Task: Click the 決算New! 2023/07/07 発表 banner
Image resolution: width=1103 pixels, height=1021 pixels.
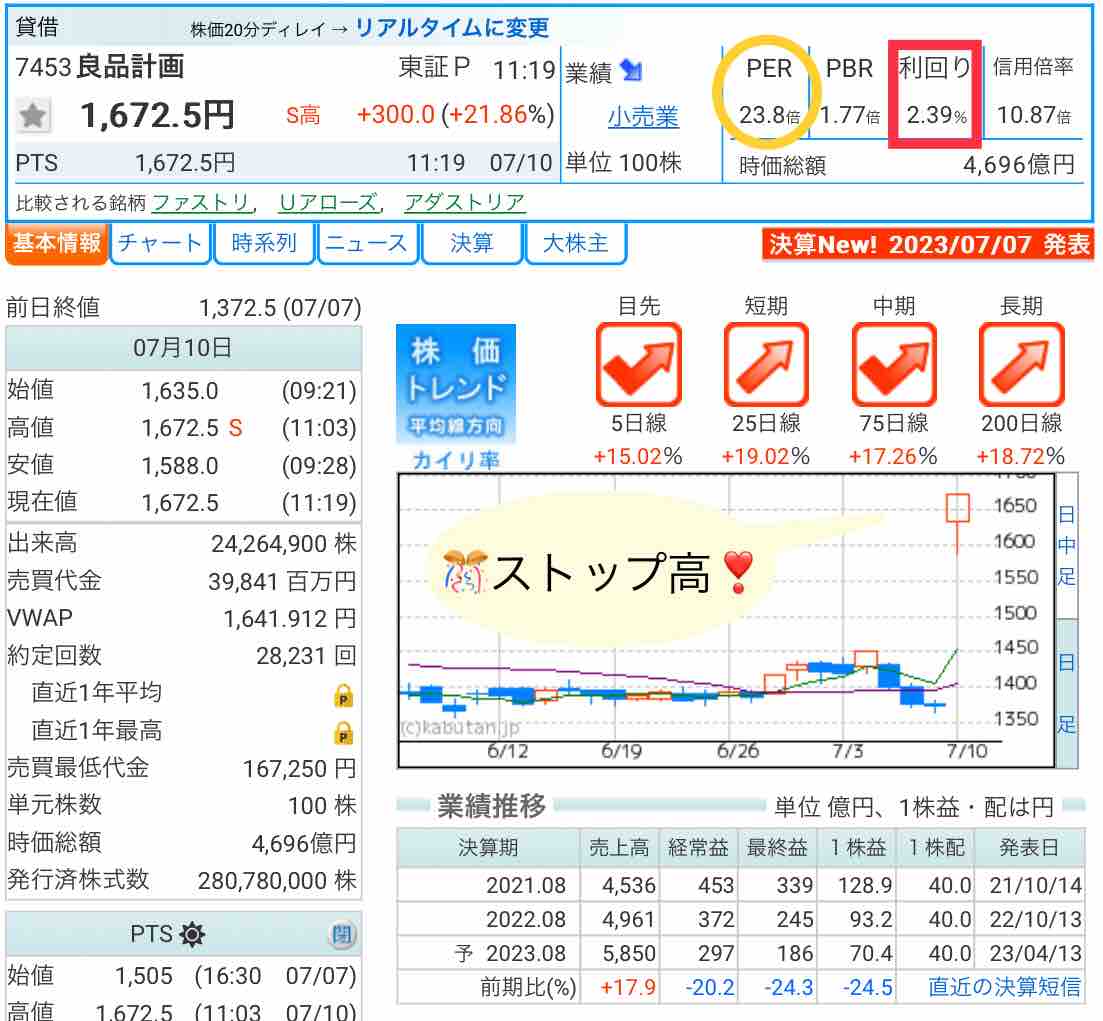Action: click(x=928, y=244)
